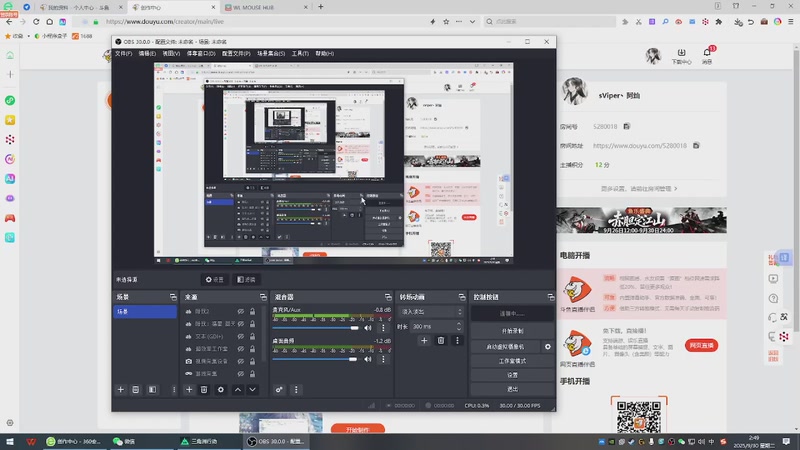This screenshot has width=800, height=450.
Task: Open 麦克风/Aux channel three-dot options
Action: click(383, 328)
